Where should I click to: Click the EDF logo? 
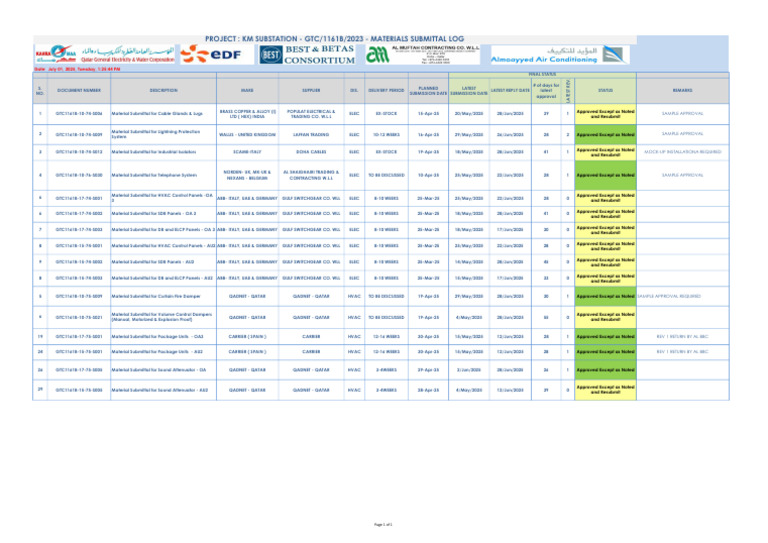(x=212, y=54)
